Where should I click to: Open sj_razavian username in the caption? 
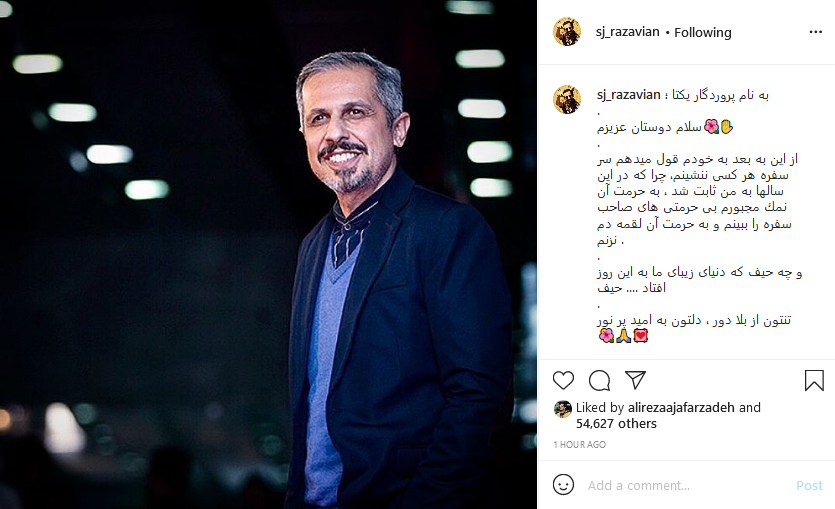(628, 95)
